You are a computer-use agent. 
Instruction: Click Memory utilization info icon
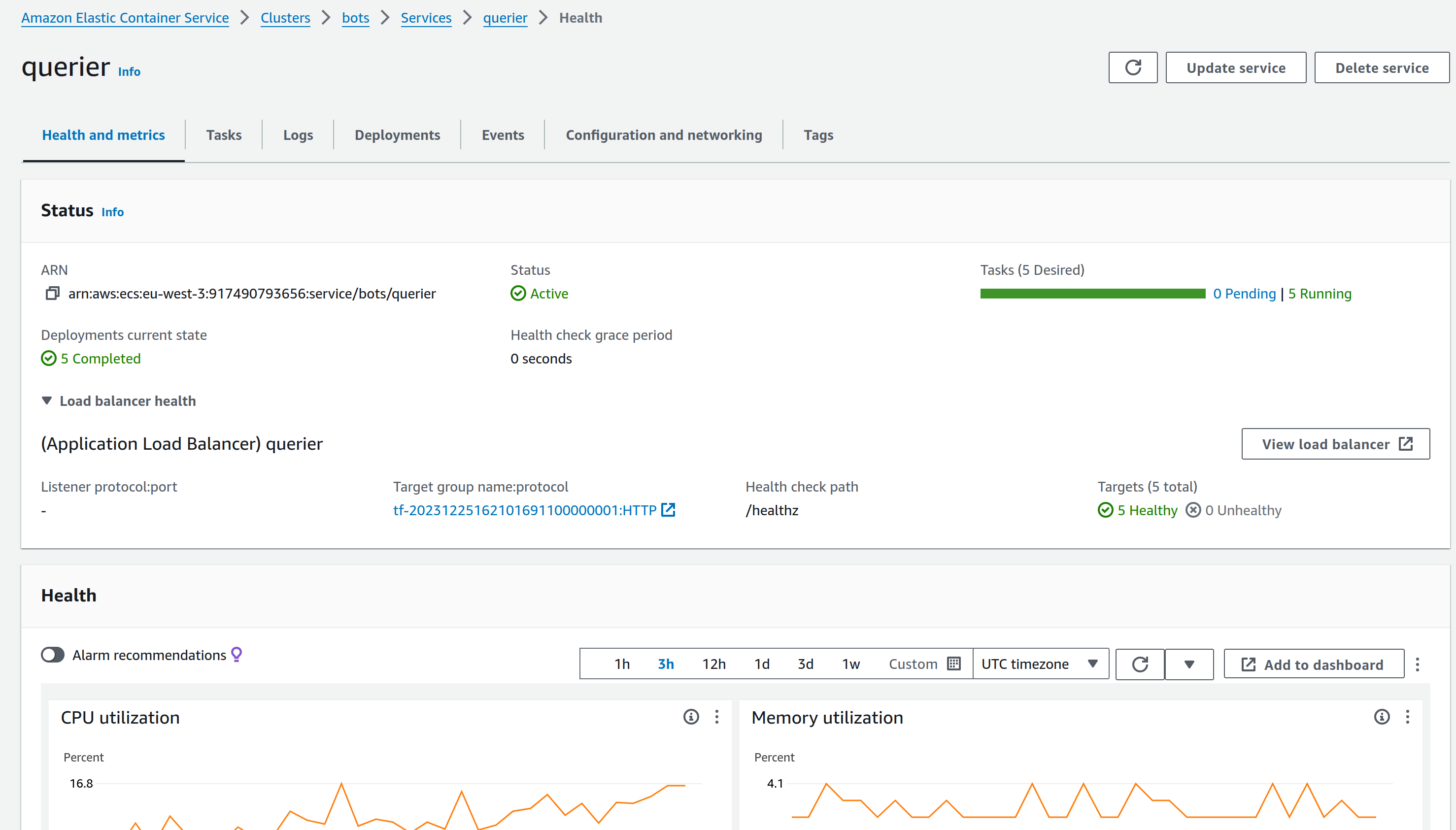pos(1381,717)
